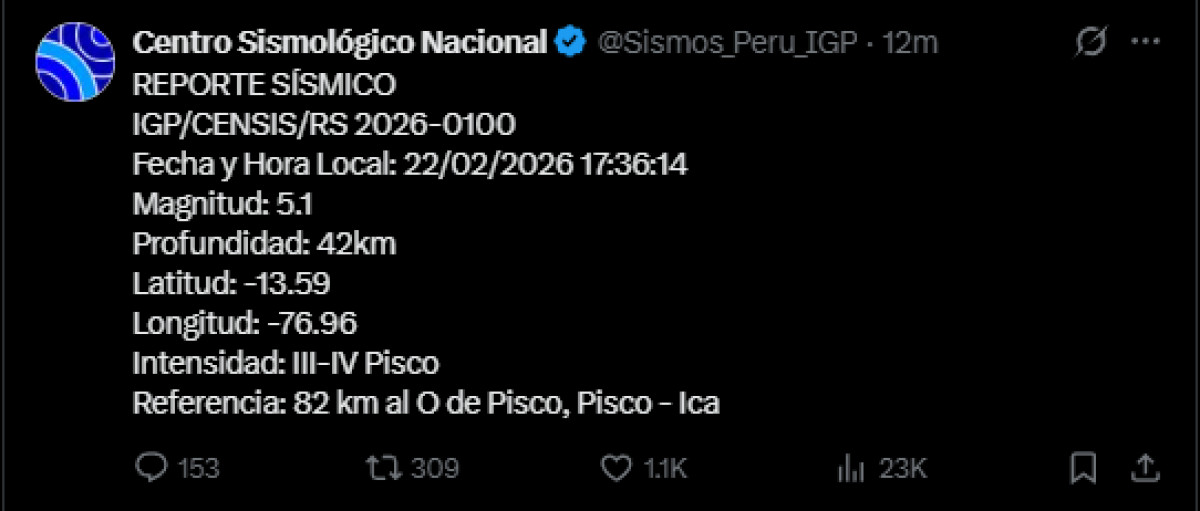Image resolution: width=1200 pixels, height=511 pixels.
Task: Click the Centro Sismológico Nacional profile avatar
Action: point(75,62)
